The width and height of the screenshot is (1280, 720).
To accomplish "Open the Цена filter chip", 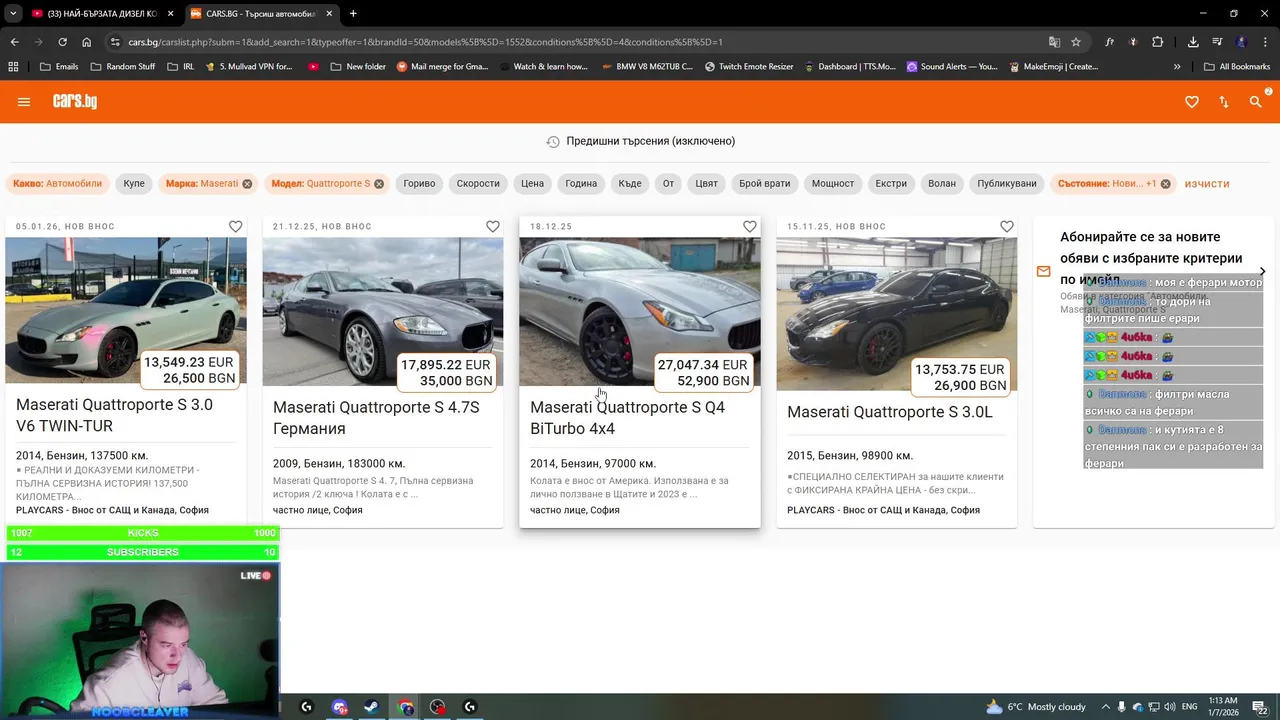I will tap(532, 184).
